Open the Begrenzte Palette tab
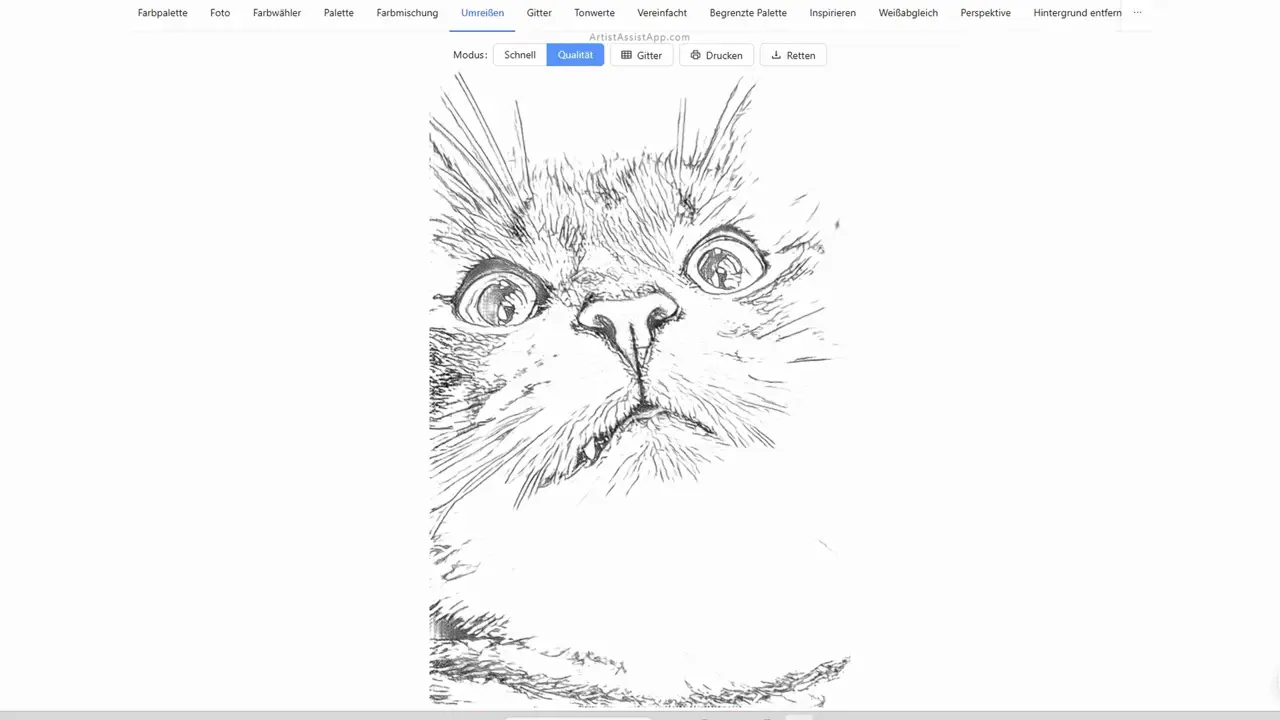The height and width of the screenshot is (720, 1280). tap(748, 13)
